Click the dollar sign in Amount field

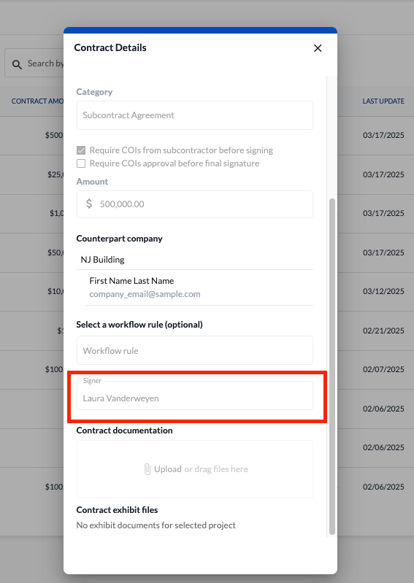tap(89, 204)
